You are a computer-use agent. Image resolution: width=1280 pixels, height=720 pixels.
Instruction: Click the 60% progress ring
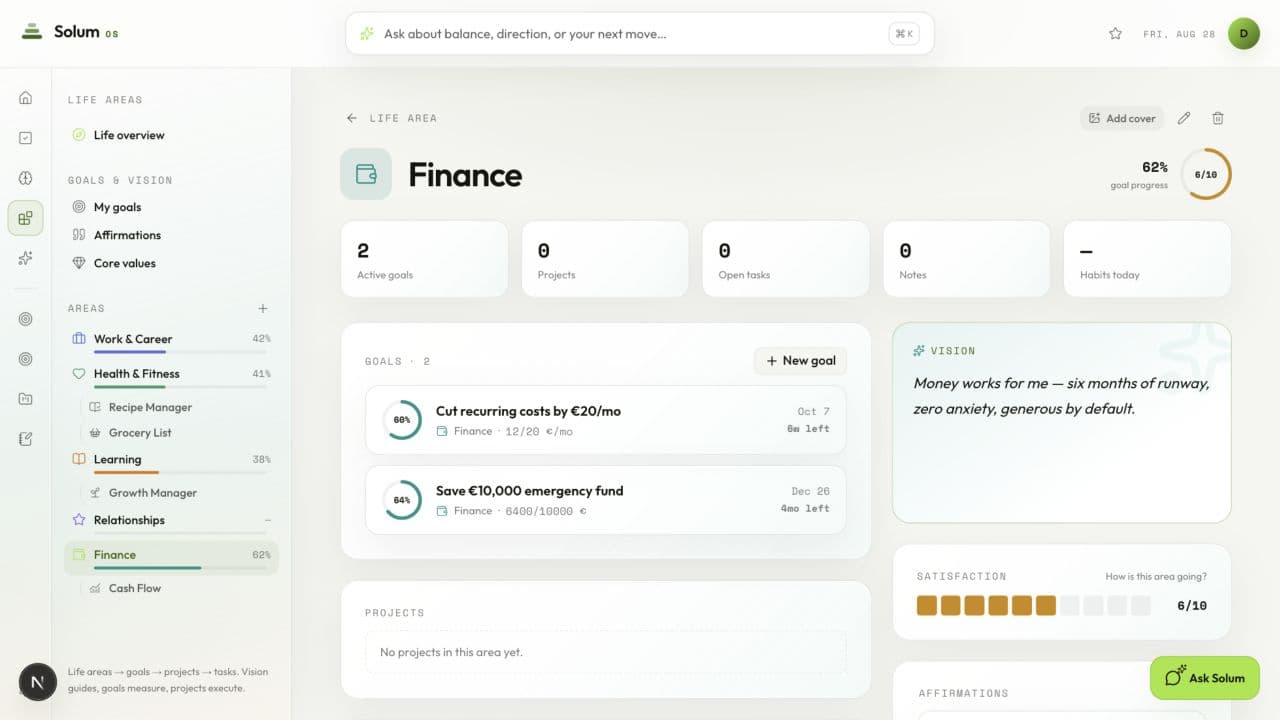pos(402,420)
